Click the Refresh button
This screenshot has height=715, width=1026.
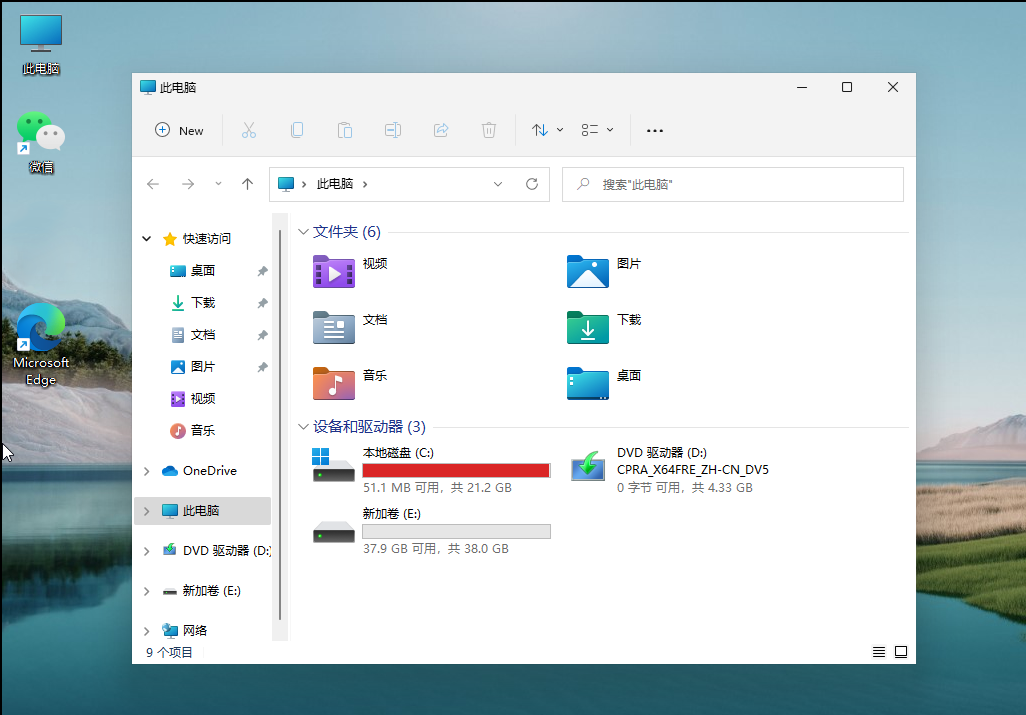click(531, 184)
